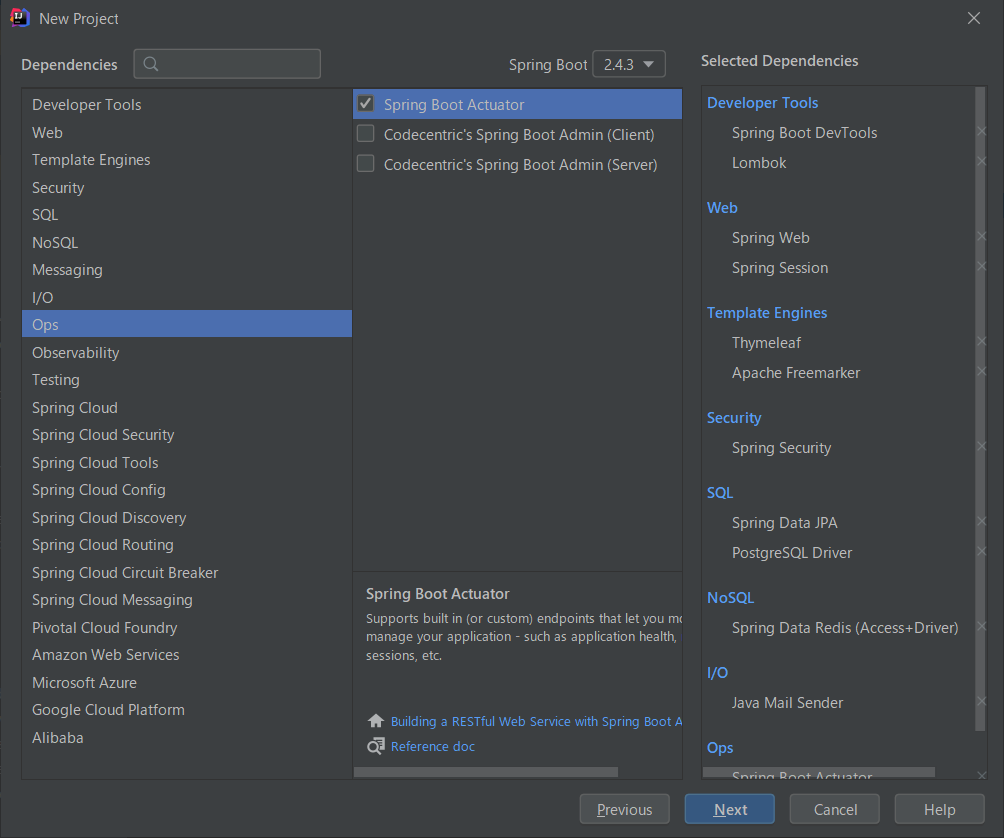Remove Spring Boot DevTools with its x icon
The image size is (1004, 838).
tap(981, 132)
